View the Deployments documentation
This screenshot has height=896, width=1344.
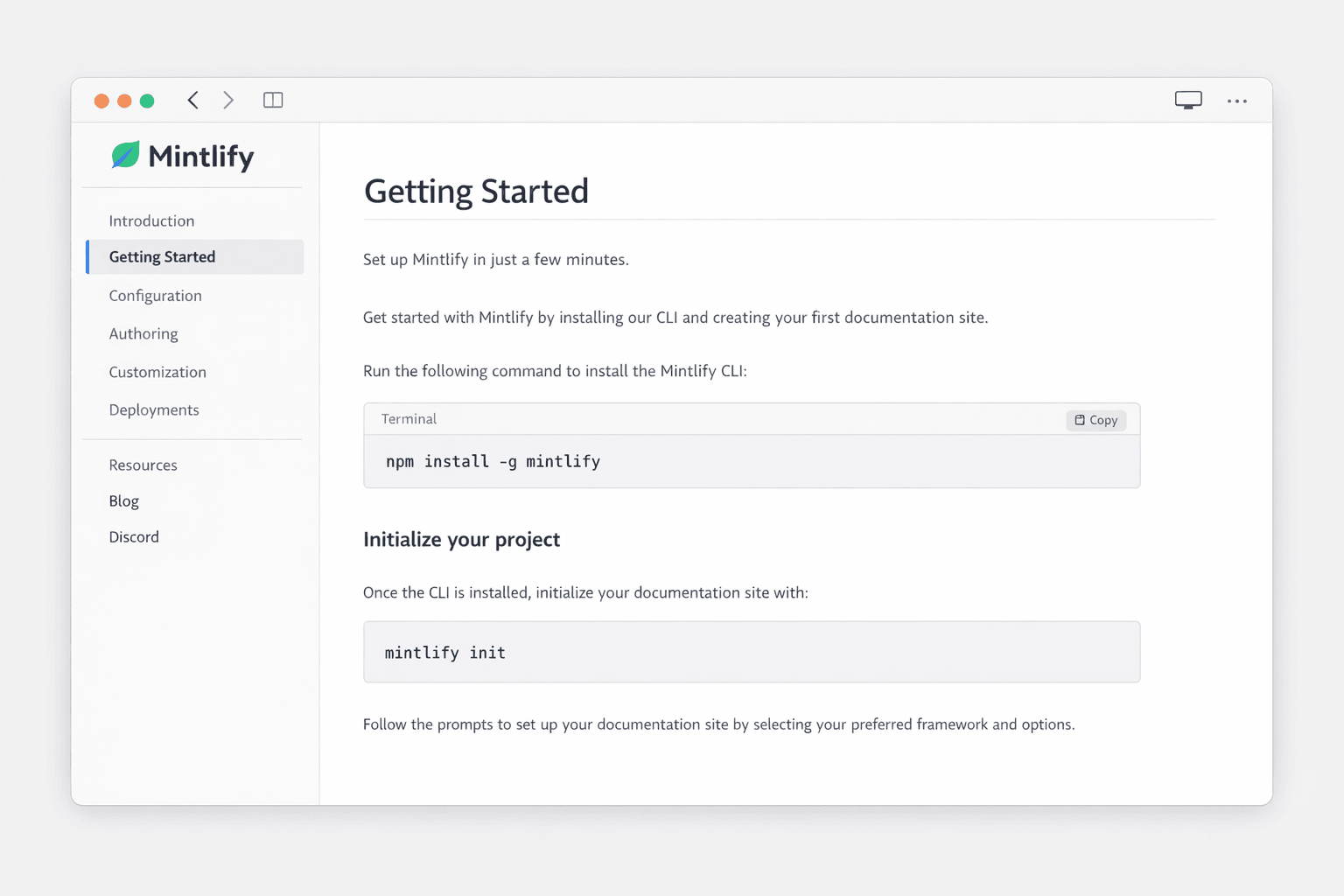coord(154,409)
